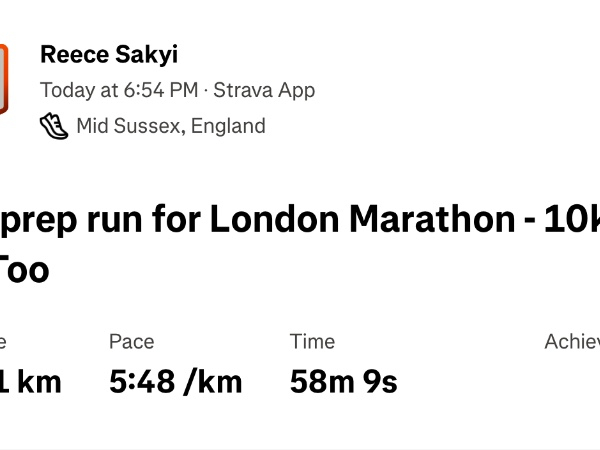Select the 5:48 /km pace value

pos(175,381)
